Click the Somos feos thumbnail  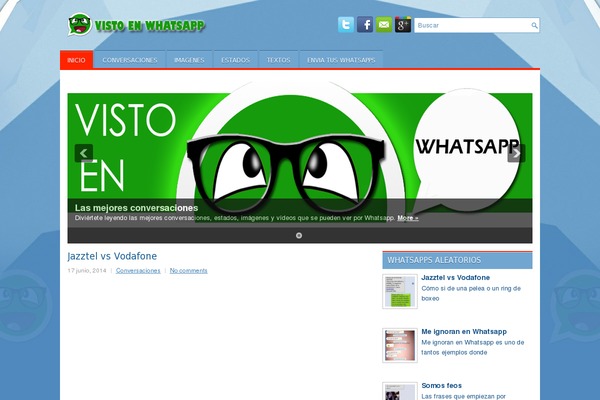(400, 391)
